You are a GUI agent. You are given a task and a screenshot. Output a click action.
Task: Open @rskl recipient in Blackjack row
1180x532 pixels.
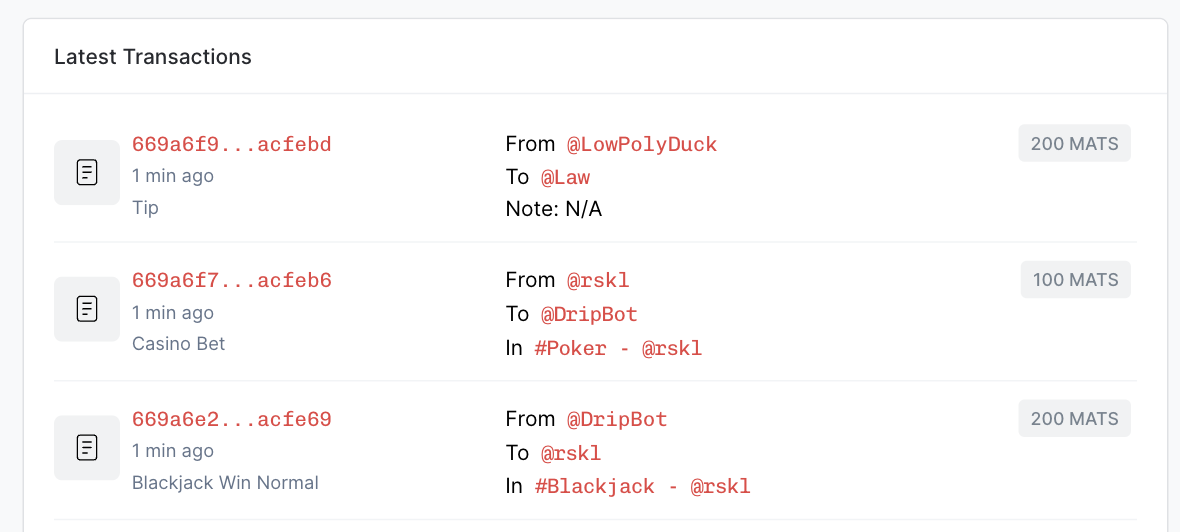pos(571,453)
